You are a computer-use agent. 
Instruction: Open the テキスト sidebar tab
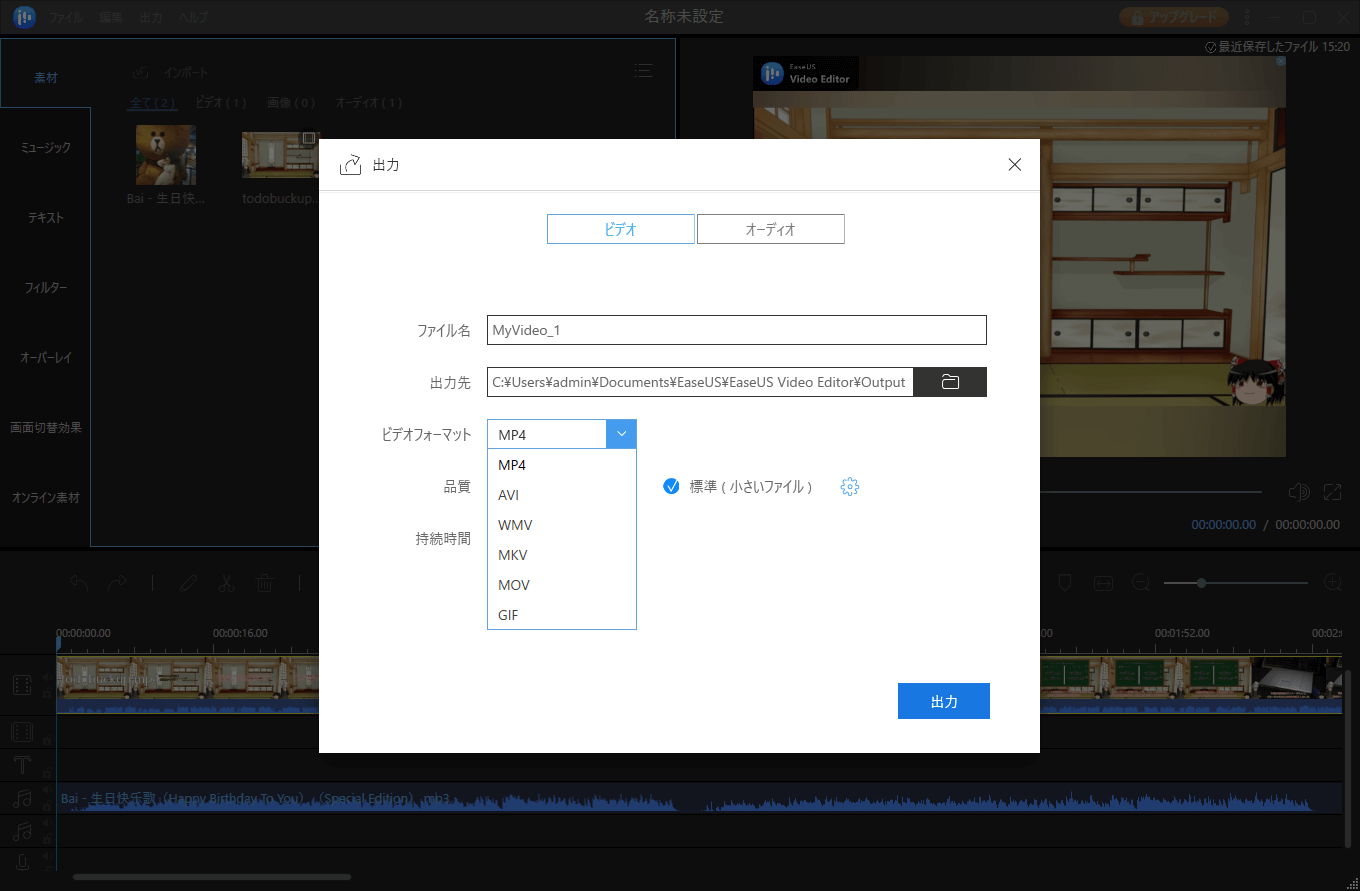(45, 217)
